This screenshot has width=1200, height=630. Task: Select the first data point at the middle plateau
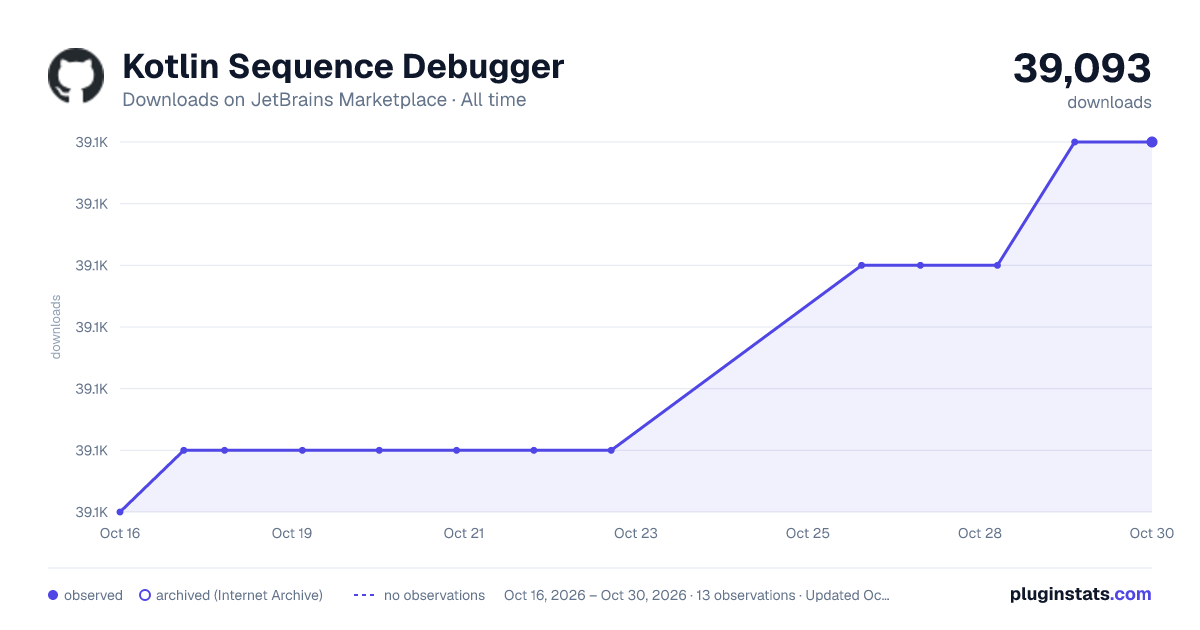(861, 265)
